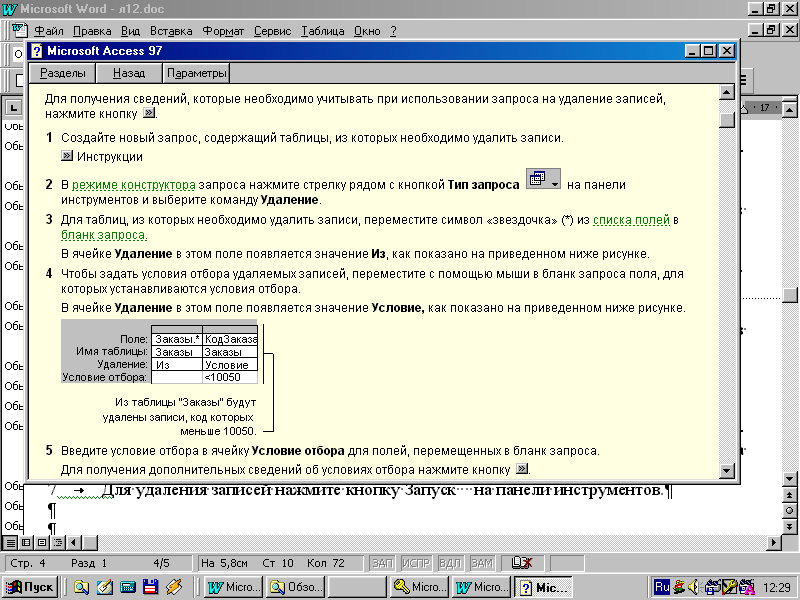Switch to the question-mark Mic... taskbar button
The width and height of the screenshot is (800, 600).
543,587
